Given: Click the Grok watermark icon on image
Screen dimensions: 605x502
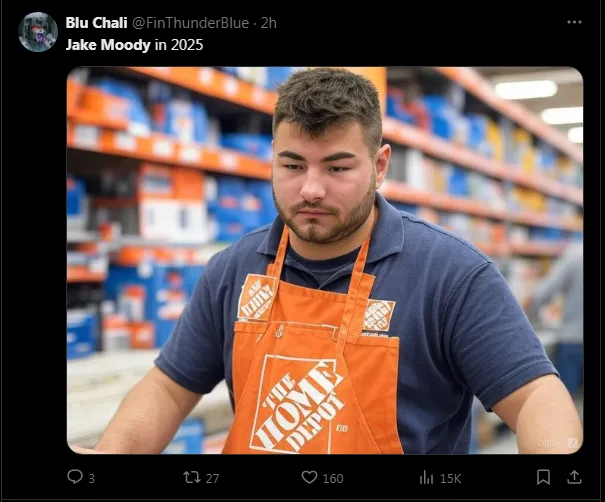Looking at the screenshot, I should 573,443.
